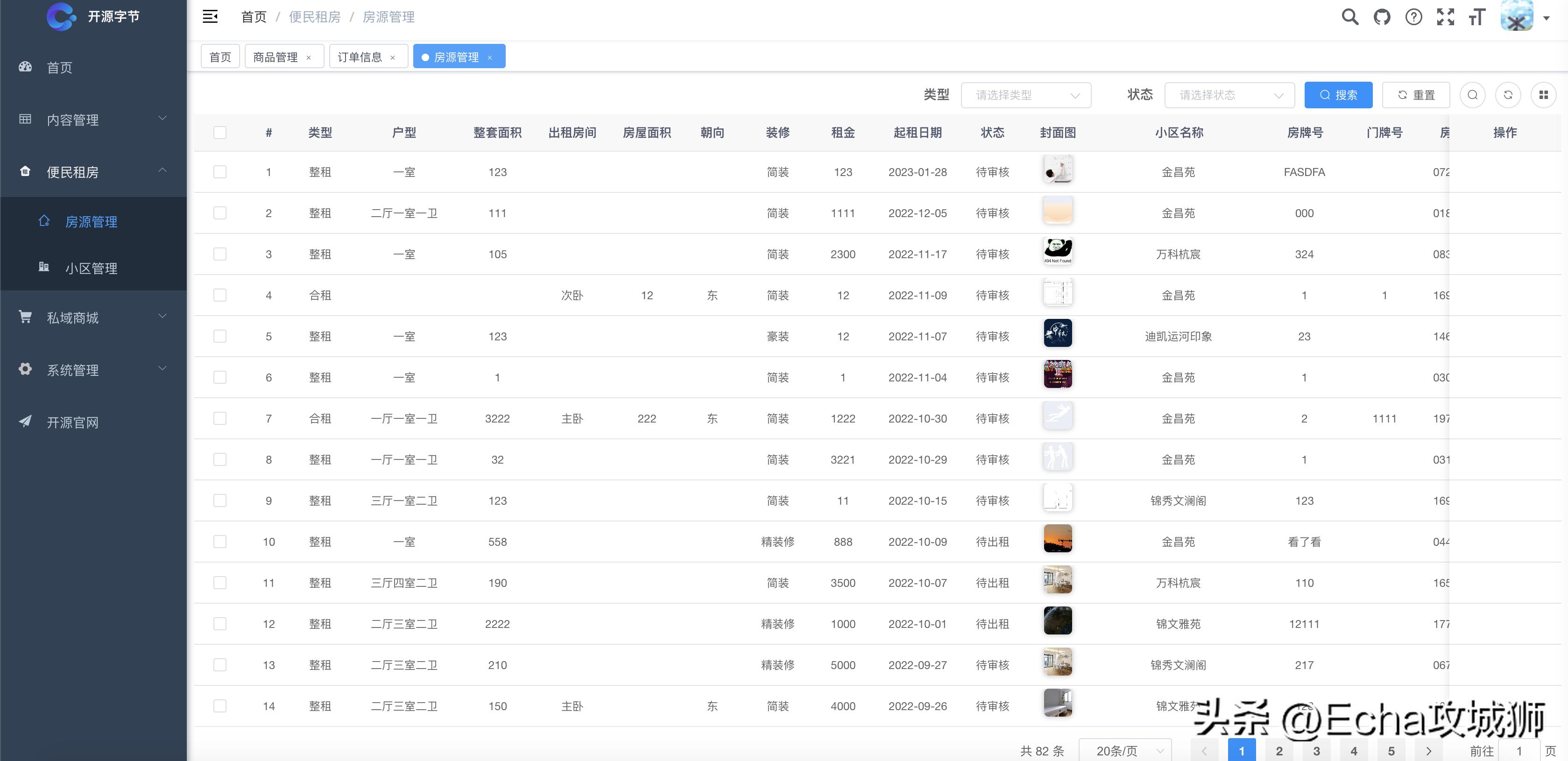Refresh the table with the reload icon
1568x761 pixels.
tap(1508, 95)
